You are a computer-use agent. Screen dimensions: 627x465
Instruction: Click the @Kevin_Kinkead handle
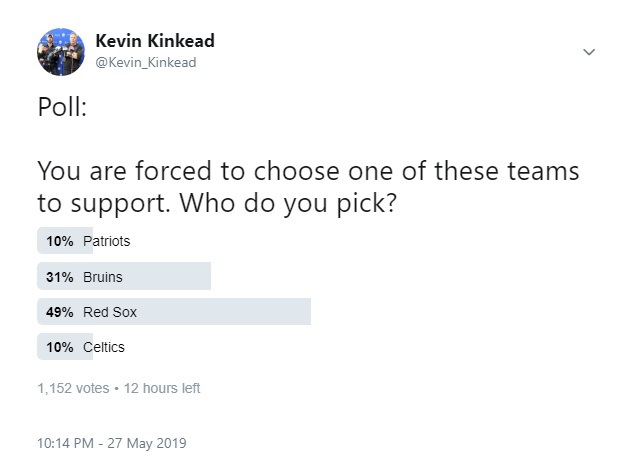[145, 62]
